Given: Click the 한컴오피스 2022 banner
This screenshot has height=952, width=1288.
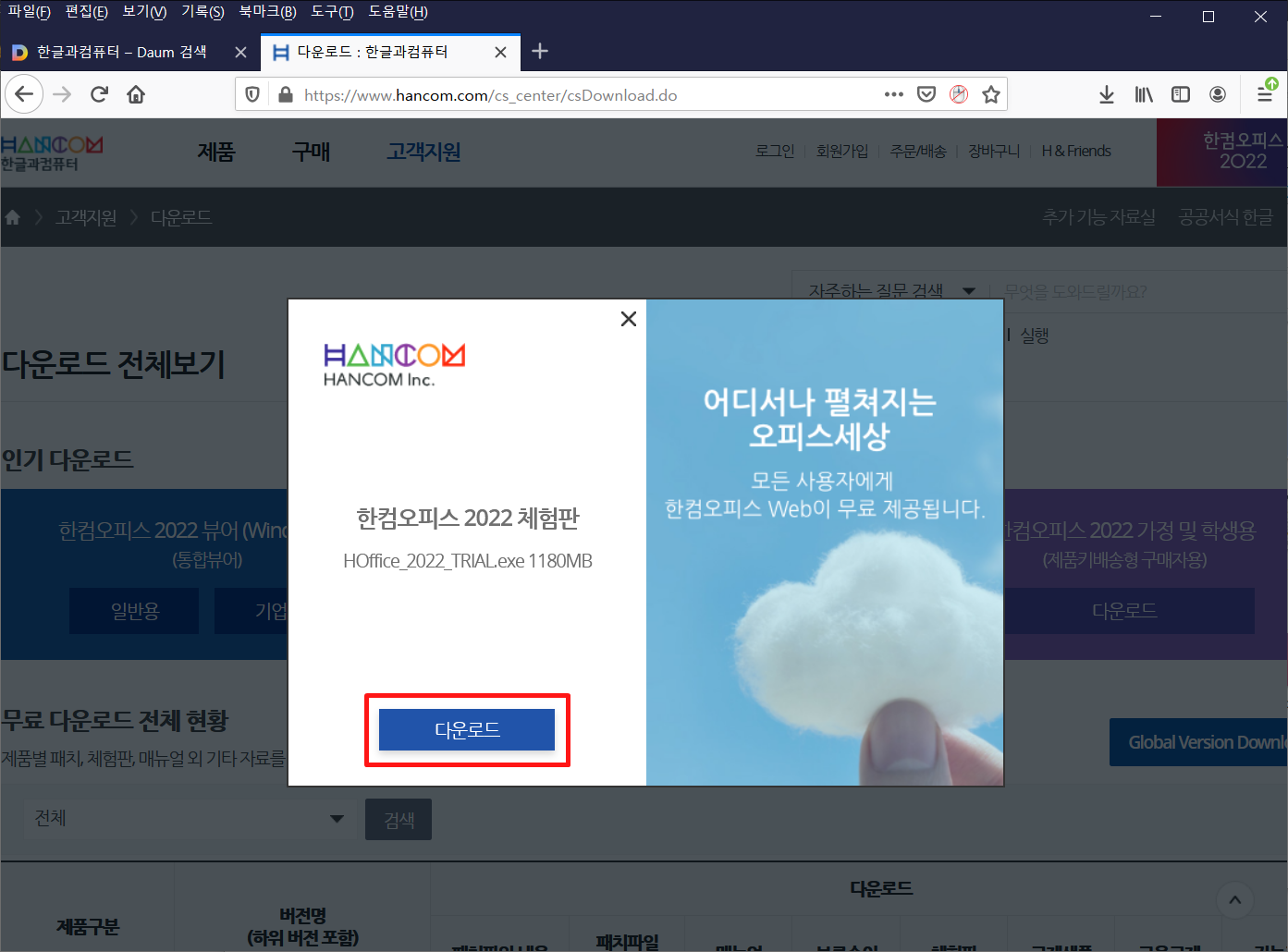Looking at the screenshot, I should tap(1221, 153).
